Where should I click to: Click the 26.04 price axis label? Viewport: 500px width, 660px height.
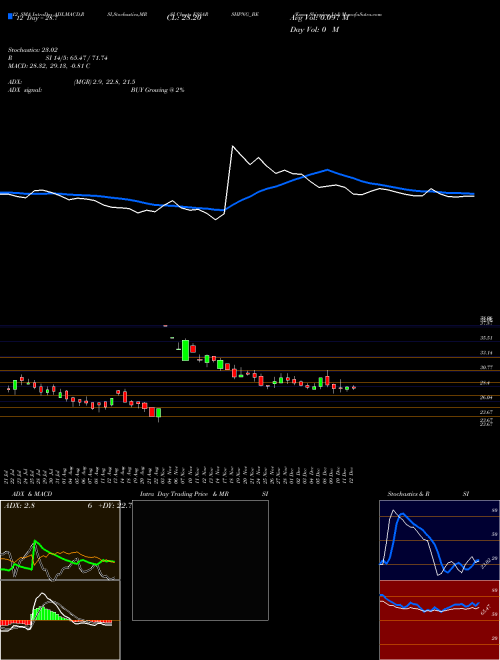pos(487,397)
